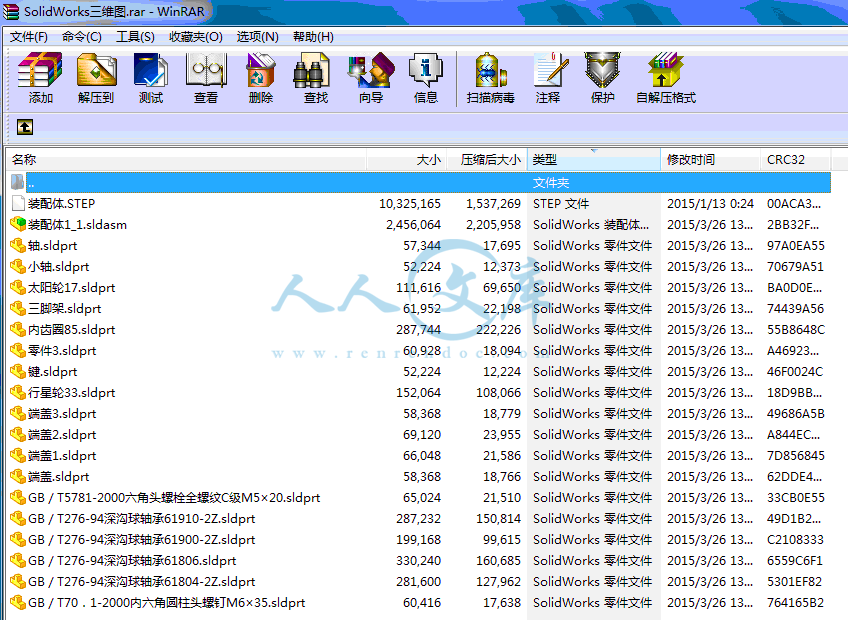Select file 端盖1.sldprt
848x620 pixels.
click(62, 456)
